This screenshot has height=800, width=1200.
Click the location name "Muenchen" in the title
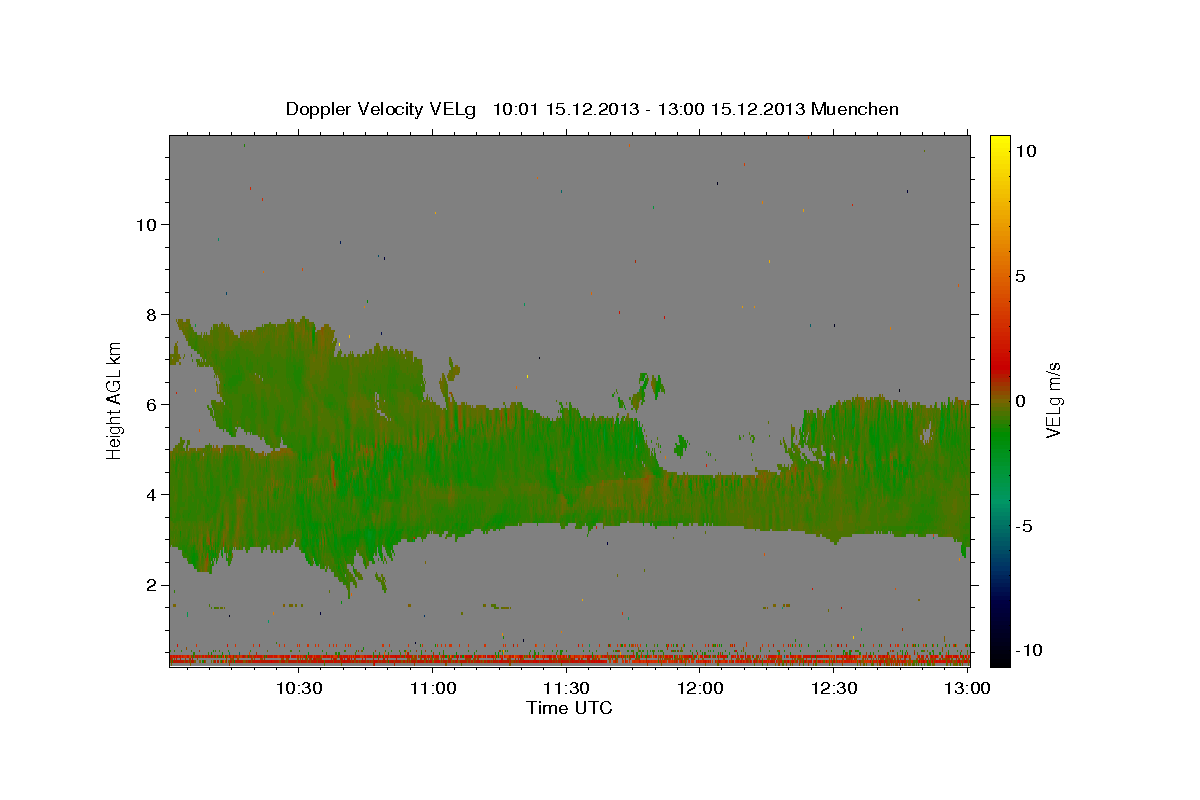pyautogui.click(x=855, y=109)
